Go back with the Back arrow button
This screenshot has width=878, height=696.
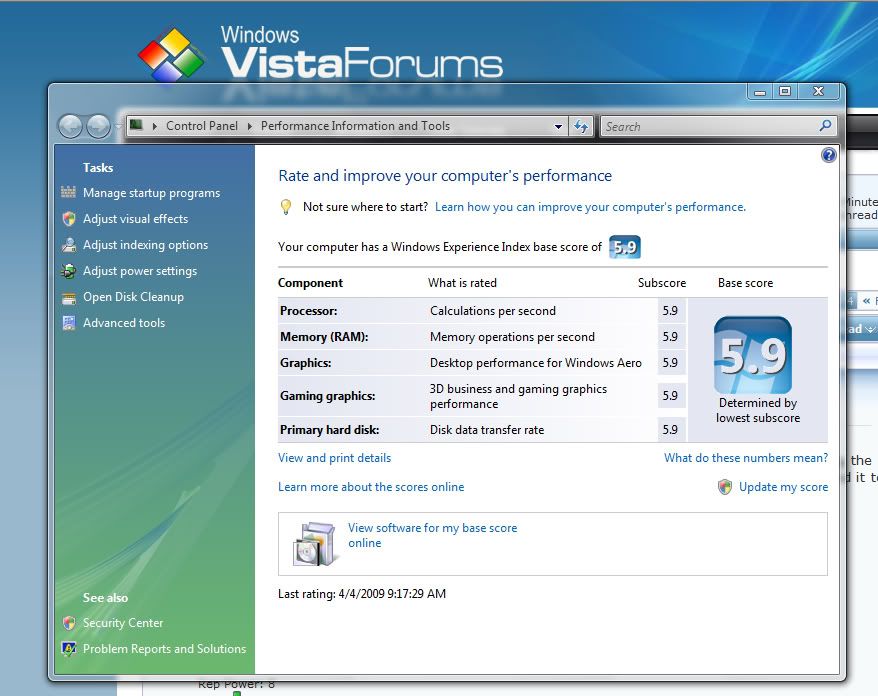click(71, 127)
